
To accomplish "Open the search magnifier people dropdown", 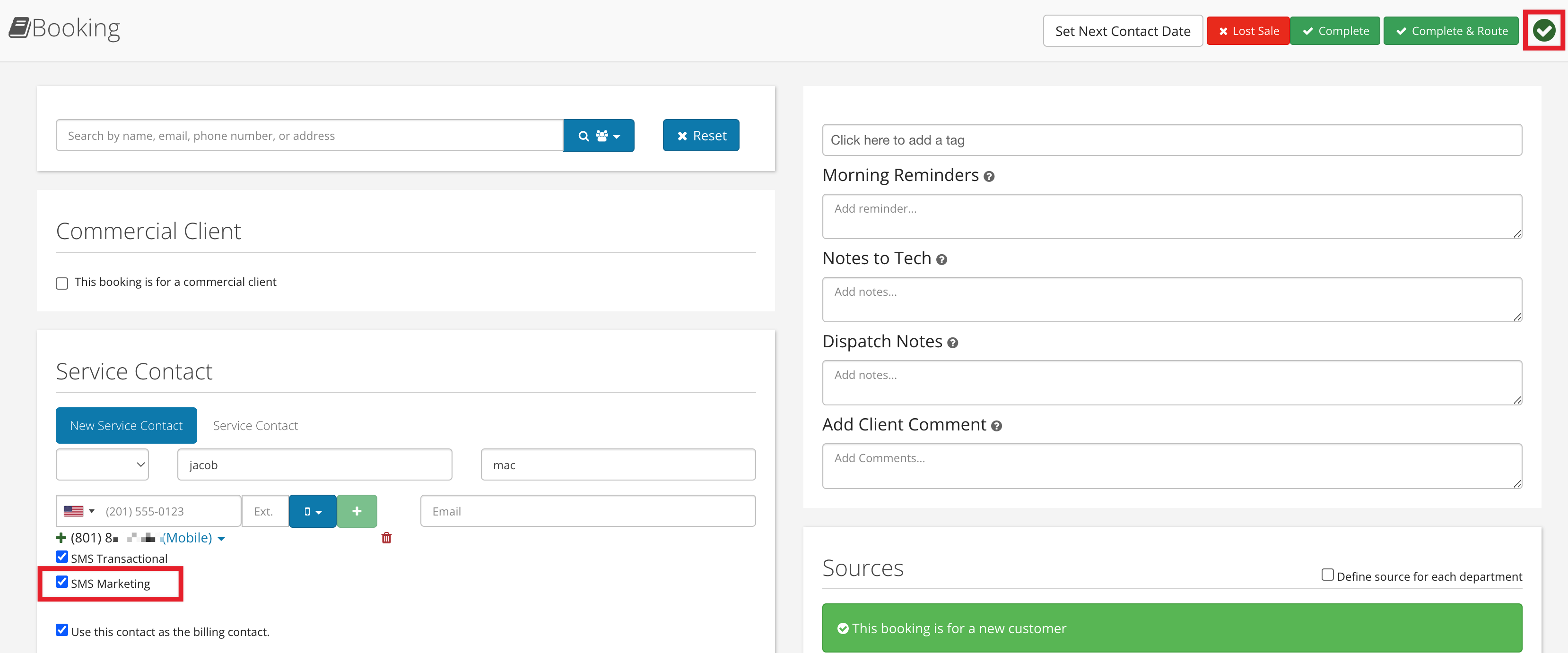I will [598, 136].
